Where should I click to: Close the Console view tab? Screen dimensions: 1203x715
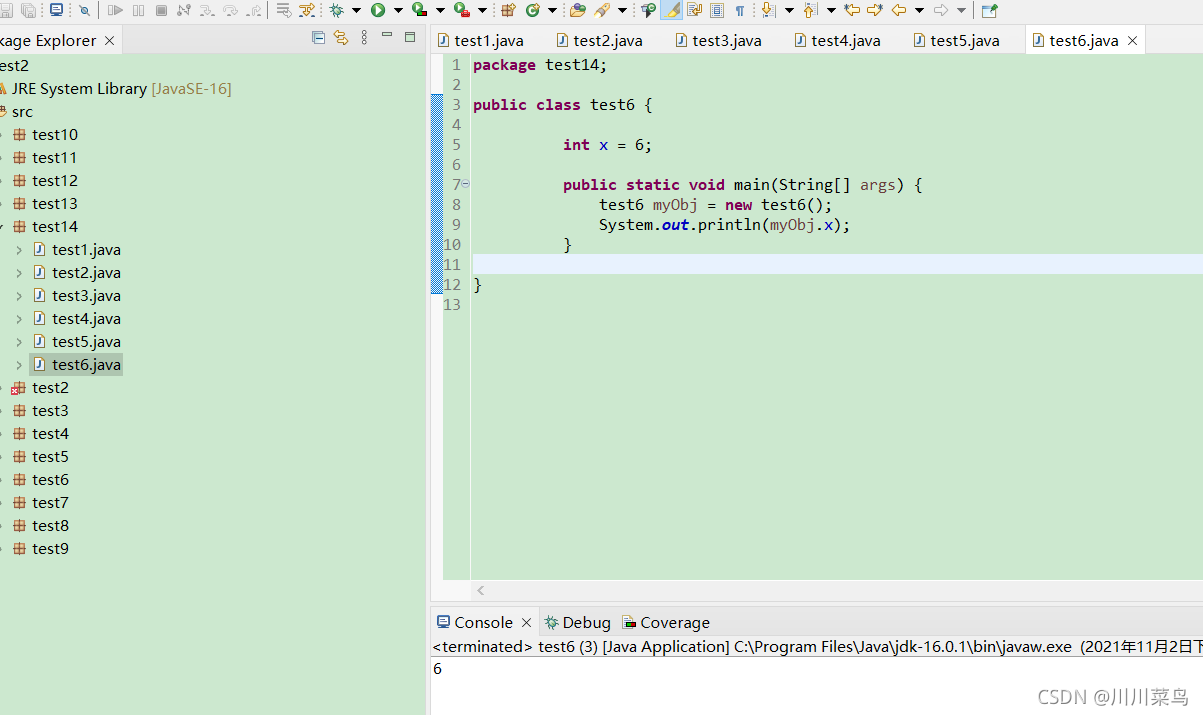[526, 622]
